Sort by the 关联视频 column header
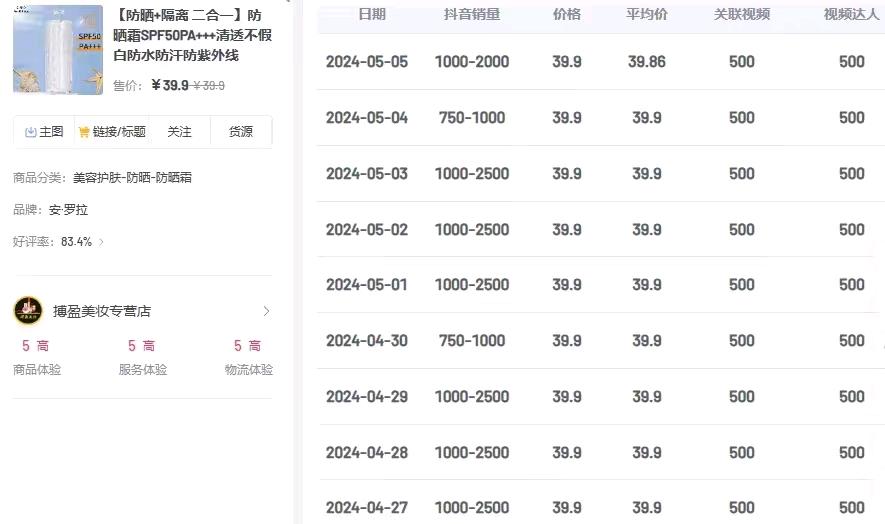 point(742,14)
